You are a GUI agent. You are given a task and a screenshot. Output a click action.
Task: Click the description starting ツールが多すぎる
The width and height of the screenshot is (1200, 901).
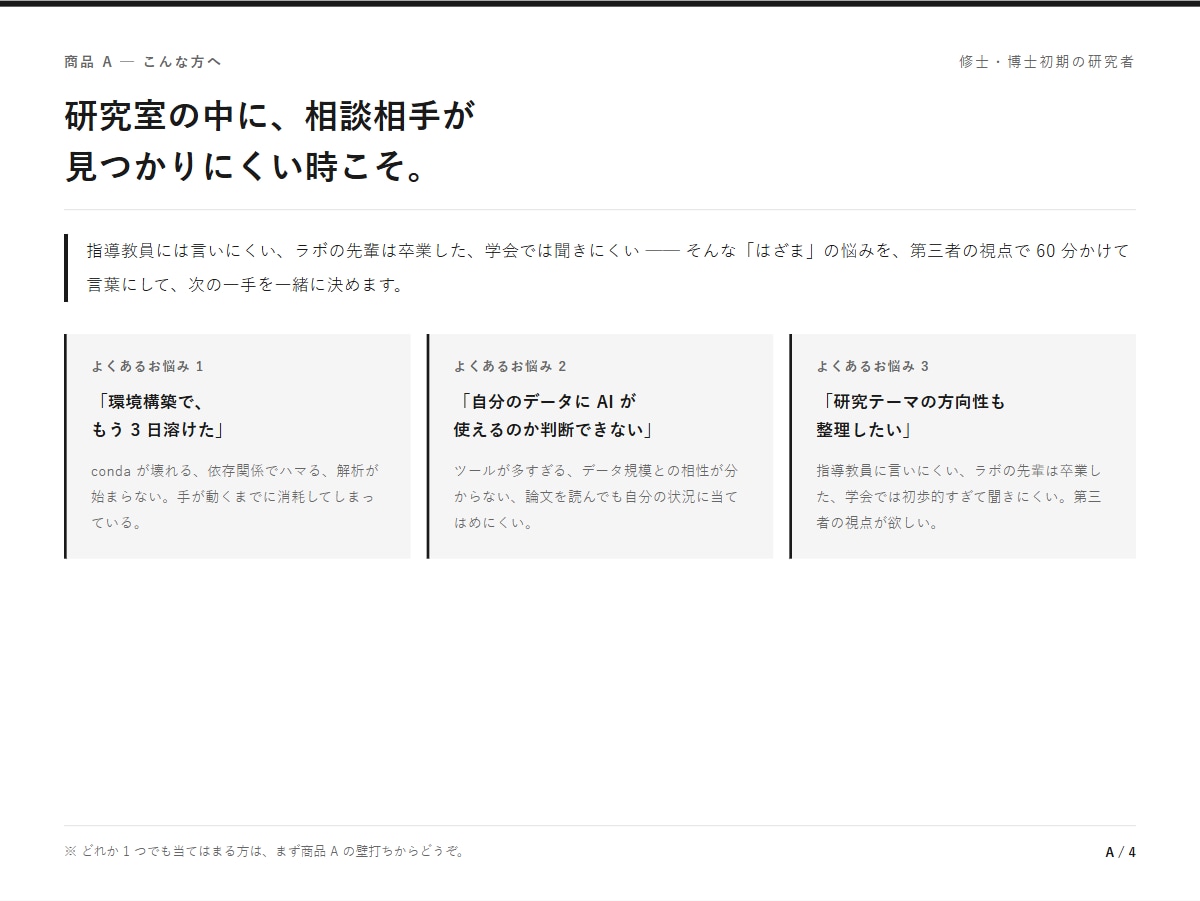click(597, 496)
